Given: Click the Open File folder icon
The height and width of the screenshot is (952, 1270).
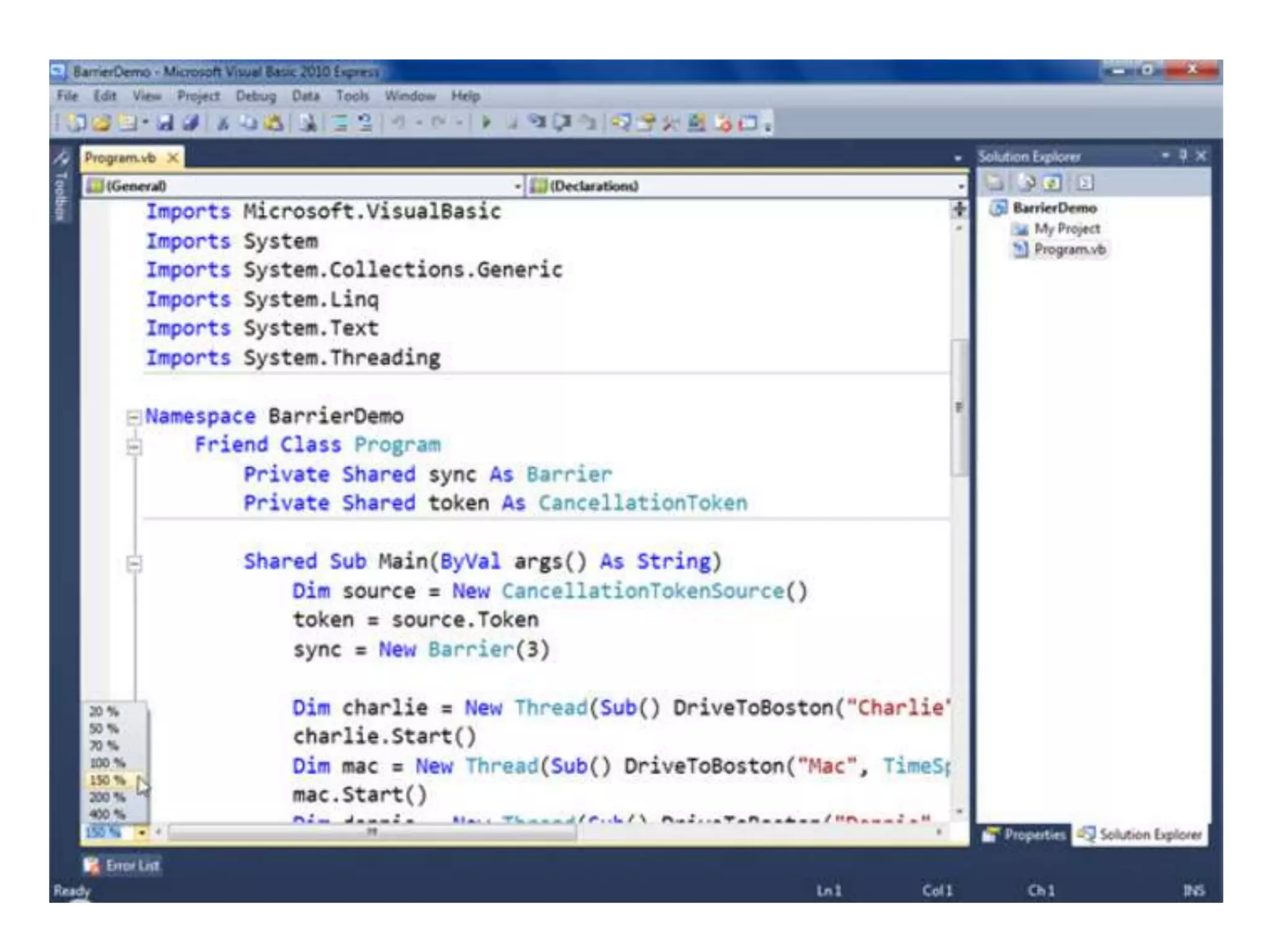Looking at the screenshot, I should (102, 123).
